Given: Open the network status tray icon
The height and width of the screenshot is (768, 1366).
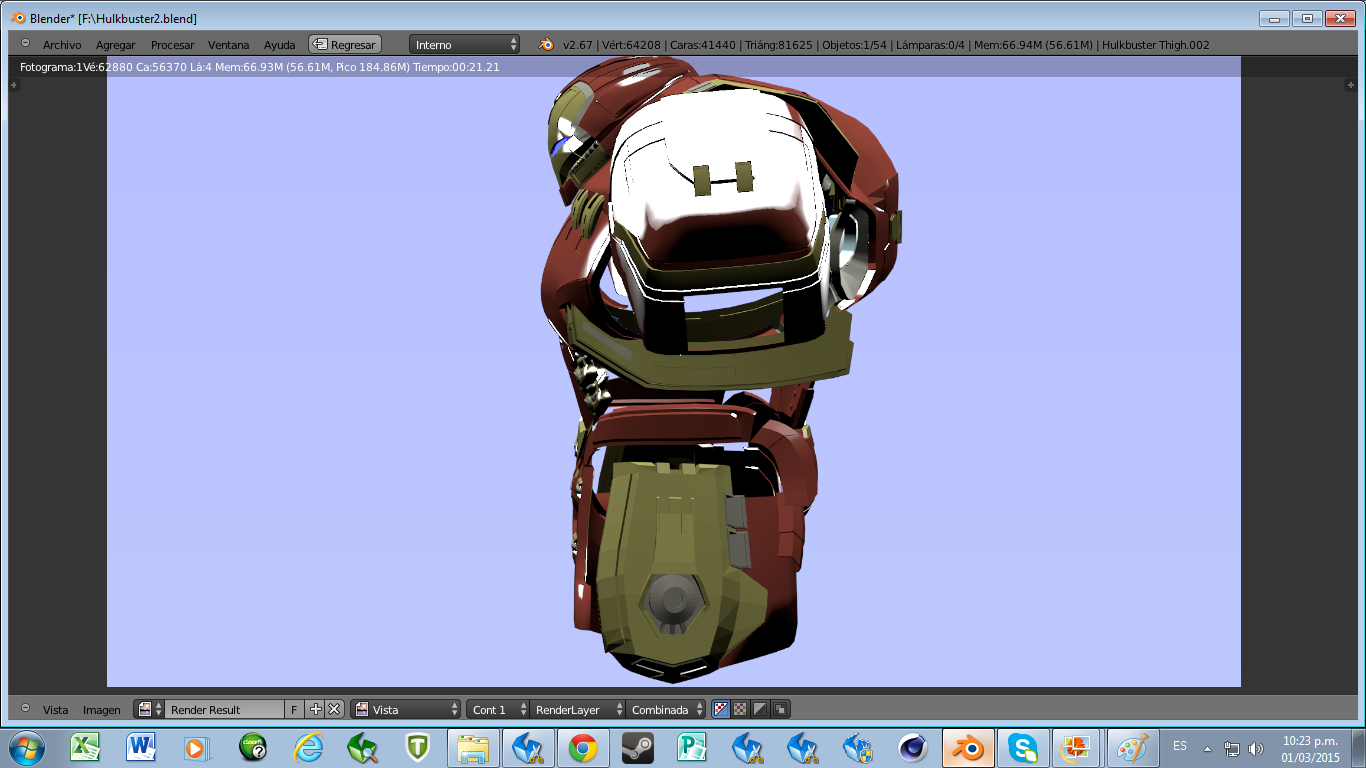Looking at the screenshot, I should click(1232, 748).
